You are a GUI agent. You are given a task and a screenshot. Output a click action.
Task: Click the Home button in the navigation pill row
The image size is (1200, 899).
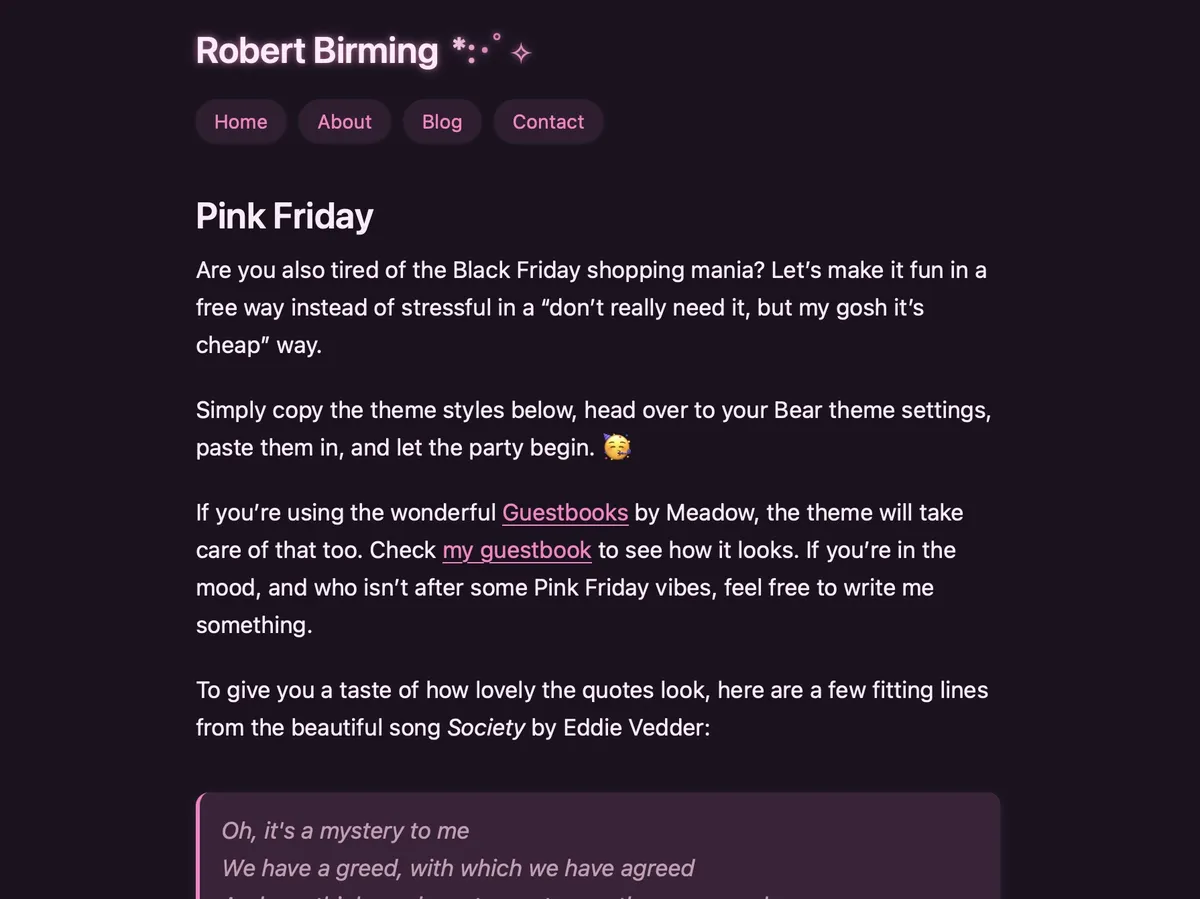click(x=240, y=121)
